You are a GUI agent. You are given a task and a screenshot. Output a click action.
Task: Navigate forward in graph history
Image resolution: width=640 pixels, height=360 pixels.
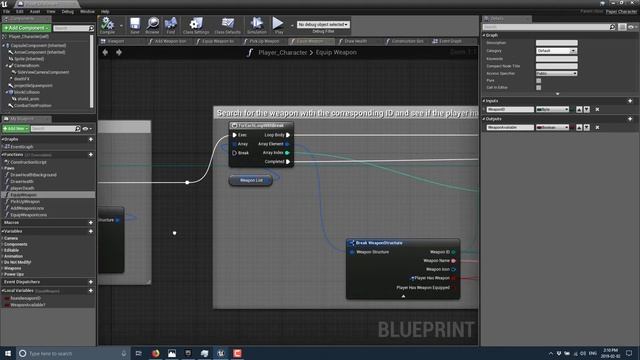tap(119, 52)
